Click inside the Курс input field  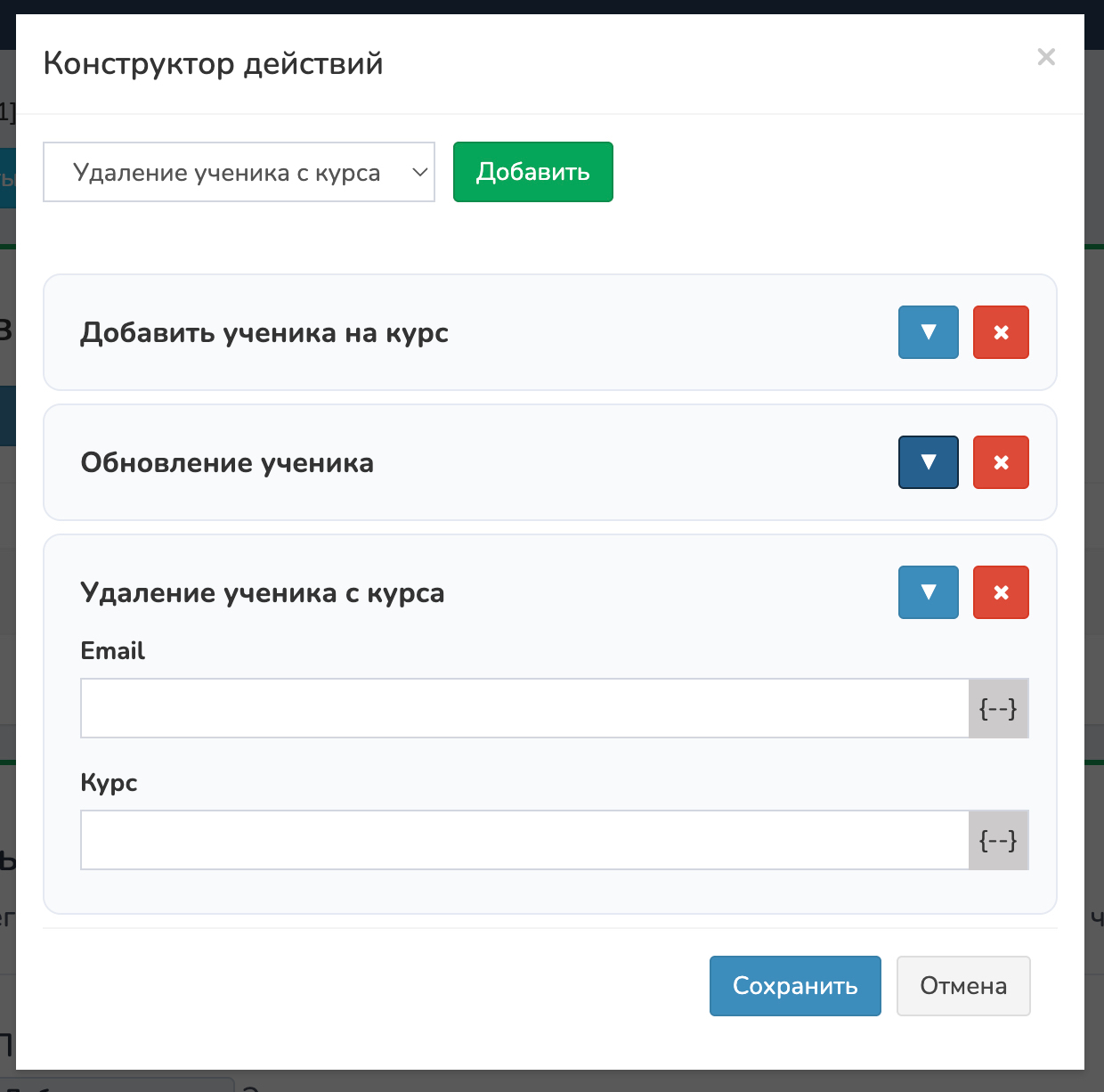click(524, 840)
